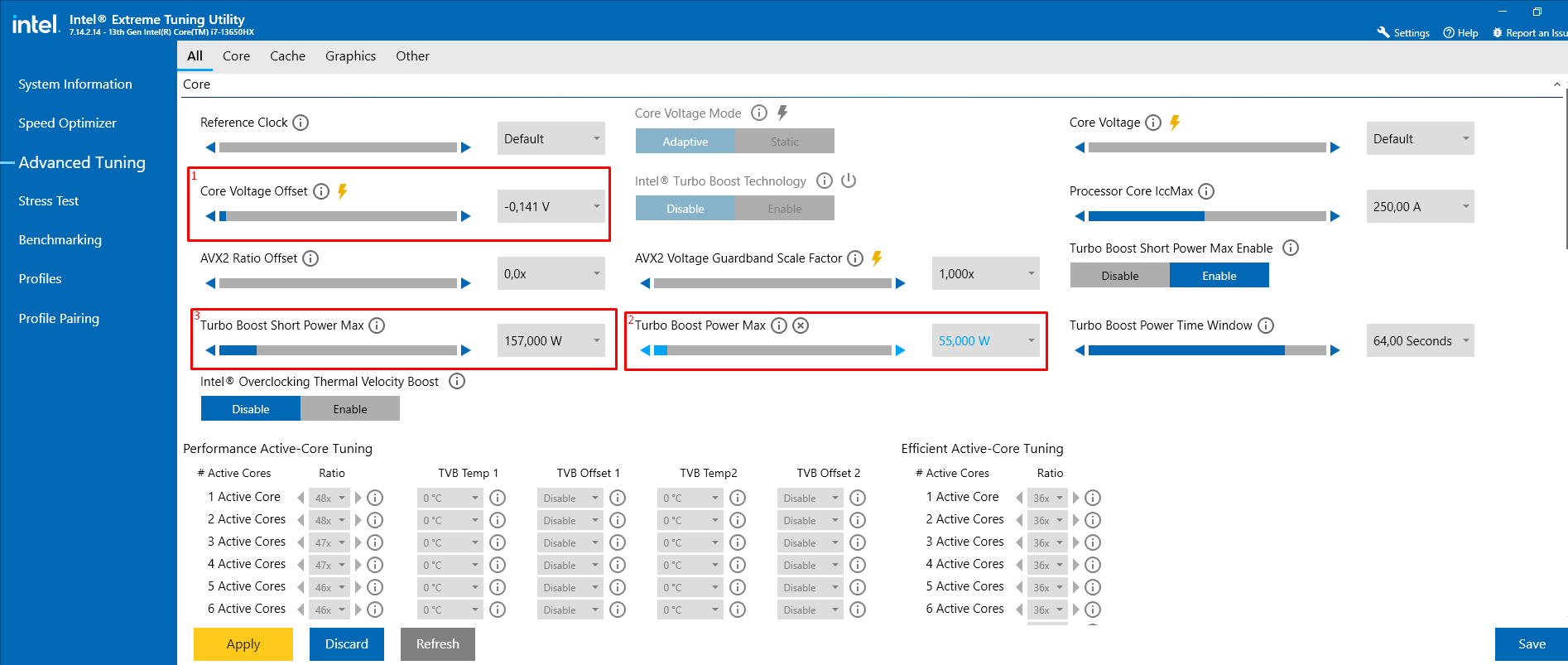This screenshot has width=1568, height=665.
Task: Set Core Voltage Mode to Adaptive
Action: [685, 142]
